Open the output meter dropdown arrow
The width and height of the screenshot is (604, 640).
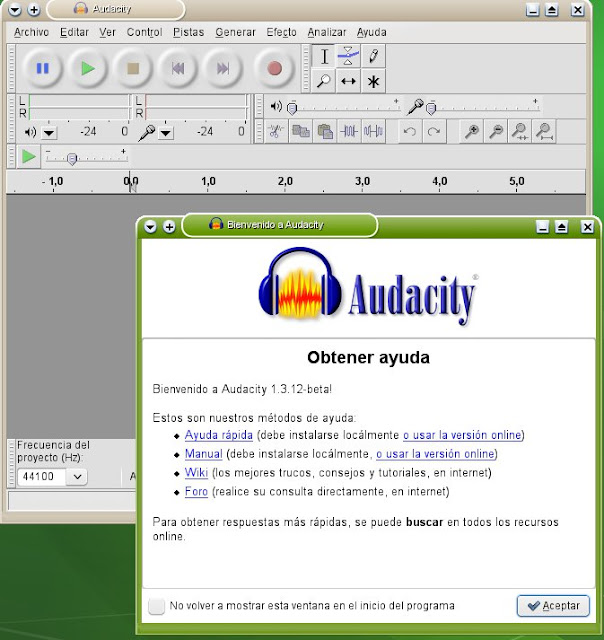49,133
